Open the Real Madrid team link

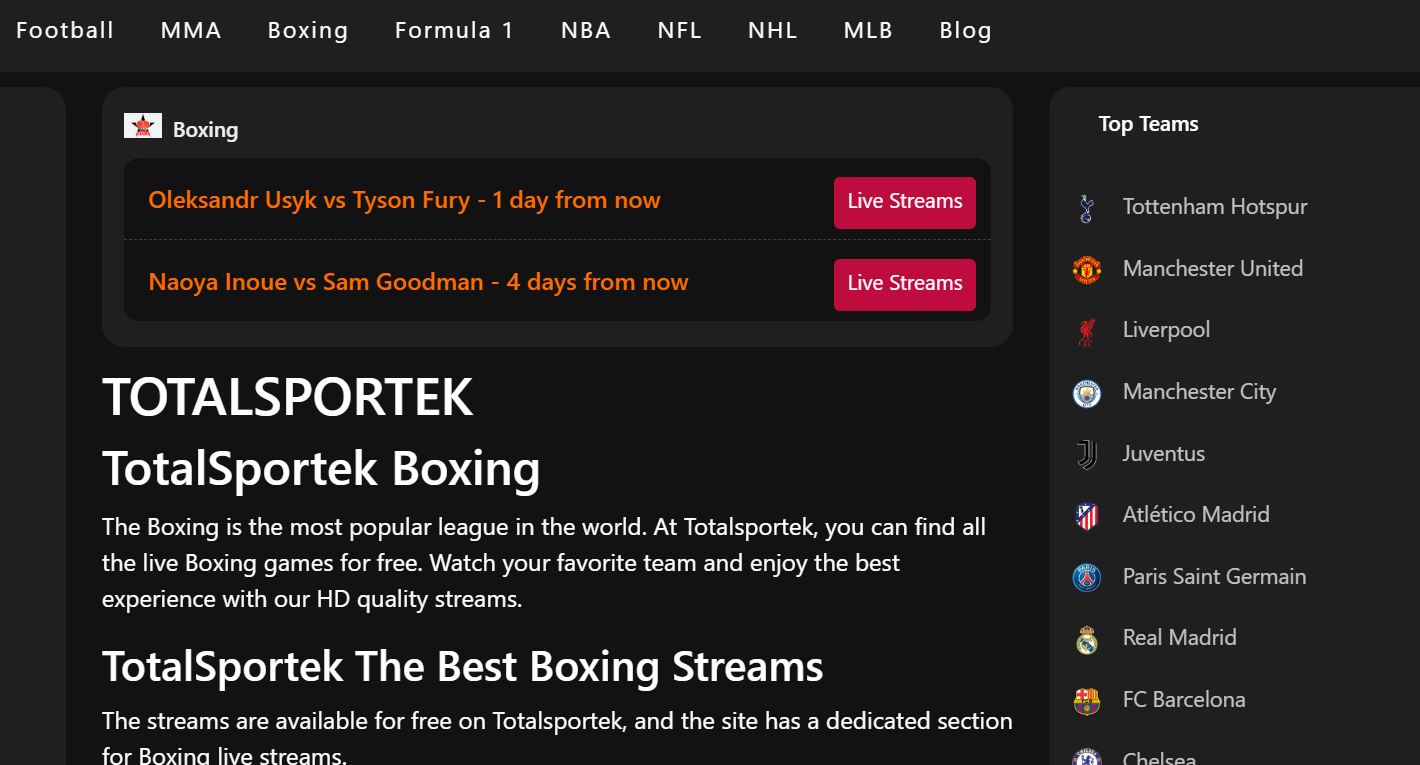(1180, 637)
